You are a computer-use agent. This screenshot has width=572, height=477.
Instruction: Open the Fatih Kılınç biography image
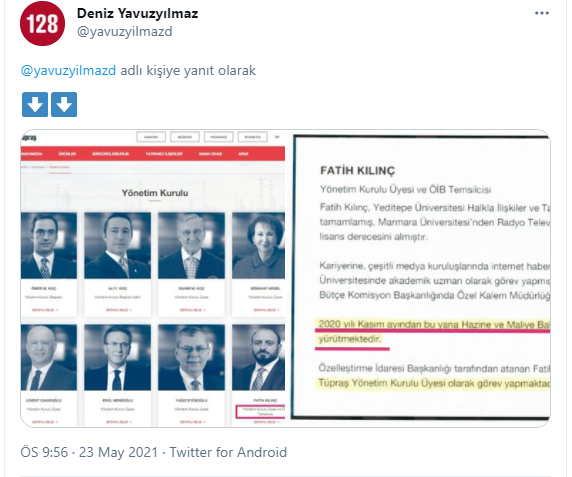421,278
